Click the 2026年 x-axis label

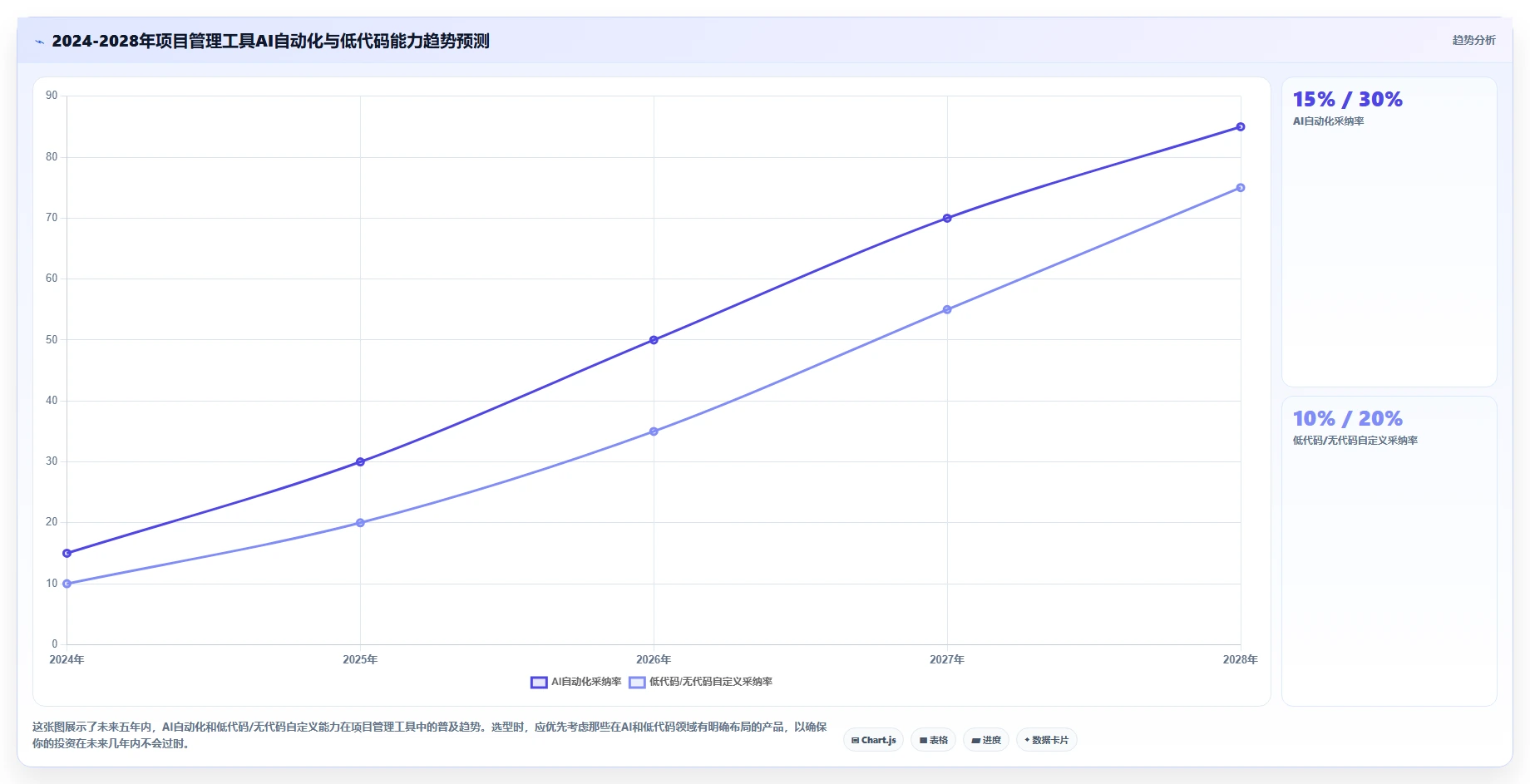[x=654, y=659]
